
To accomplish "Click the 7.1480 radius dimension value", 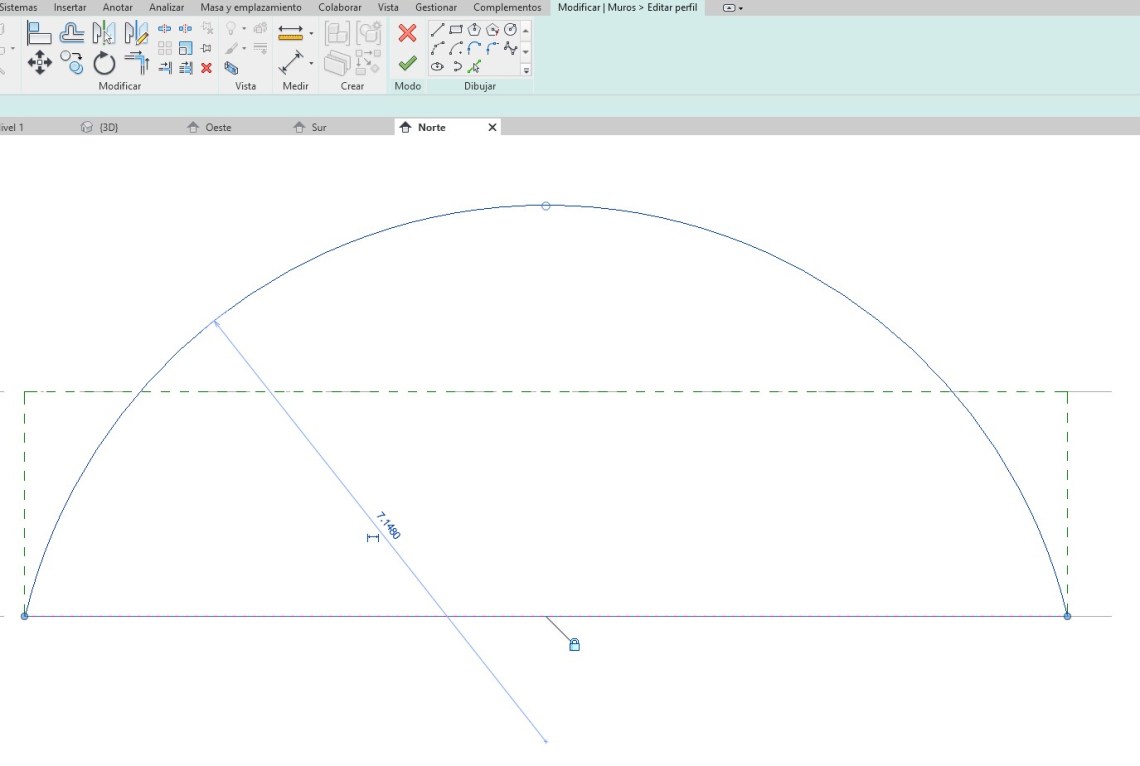I will pyautogui.click(x=389, y=526).
